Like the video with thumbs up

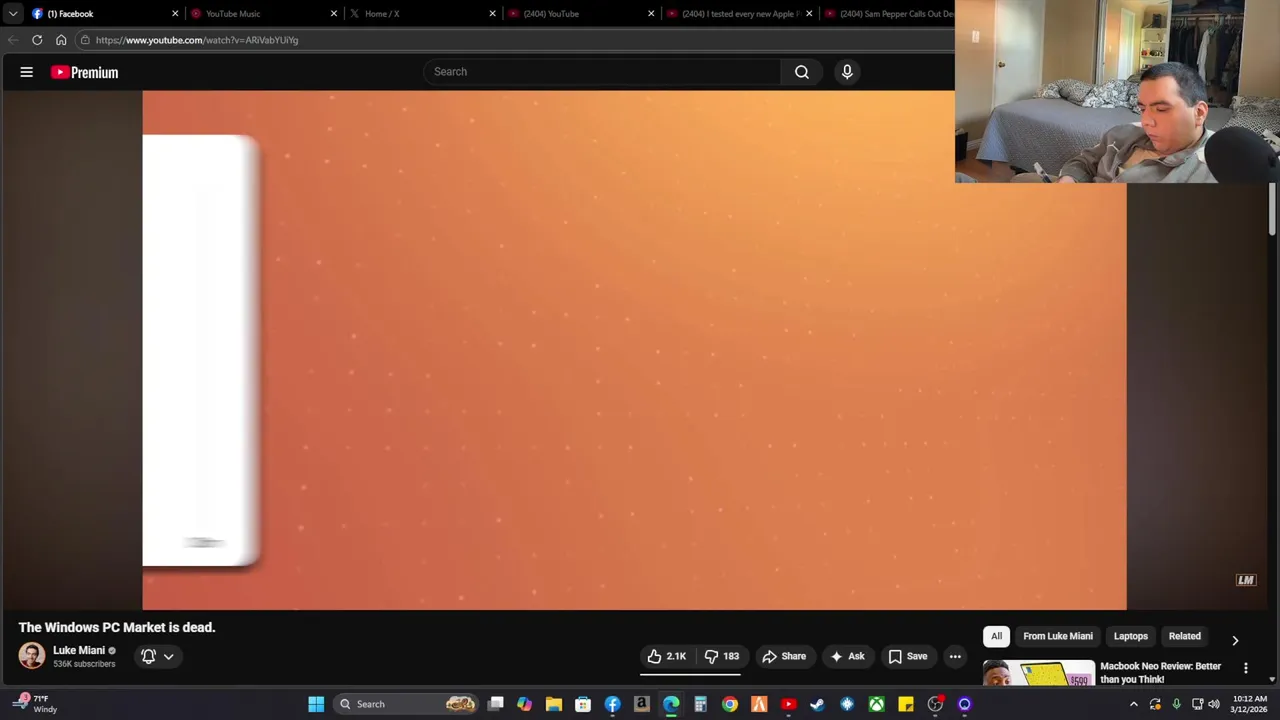667,656
